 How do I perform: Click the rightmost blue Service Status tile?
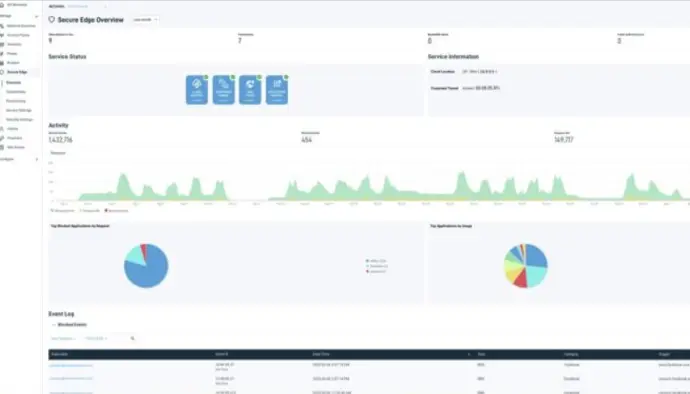pyautogui.click(x=277, y=90)
